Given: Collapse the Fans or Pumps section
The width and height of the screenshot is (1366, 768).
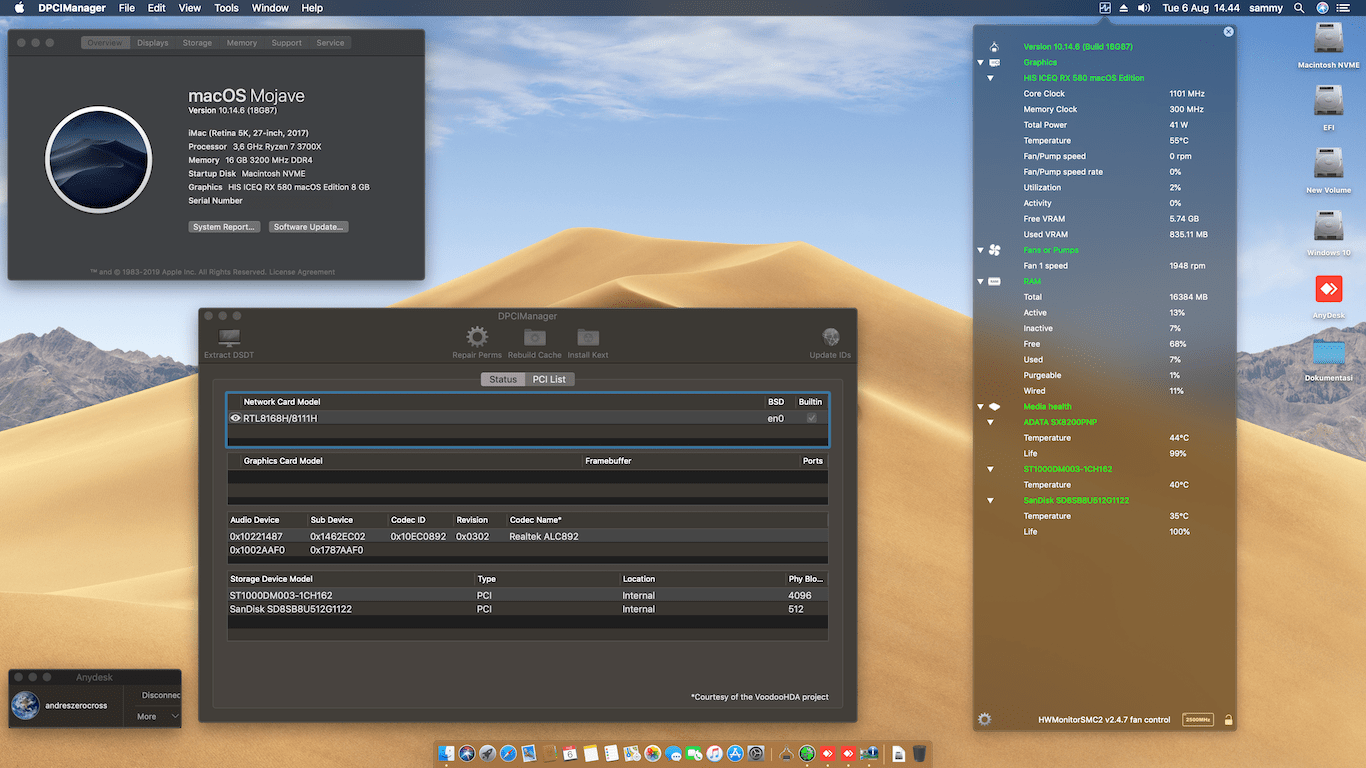Looking at the screenshot, I should click(981, 250).
